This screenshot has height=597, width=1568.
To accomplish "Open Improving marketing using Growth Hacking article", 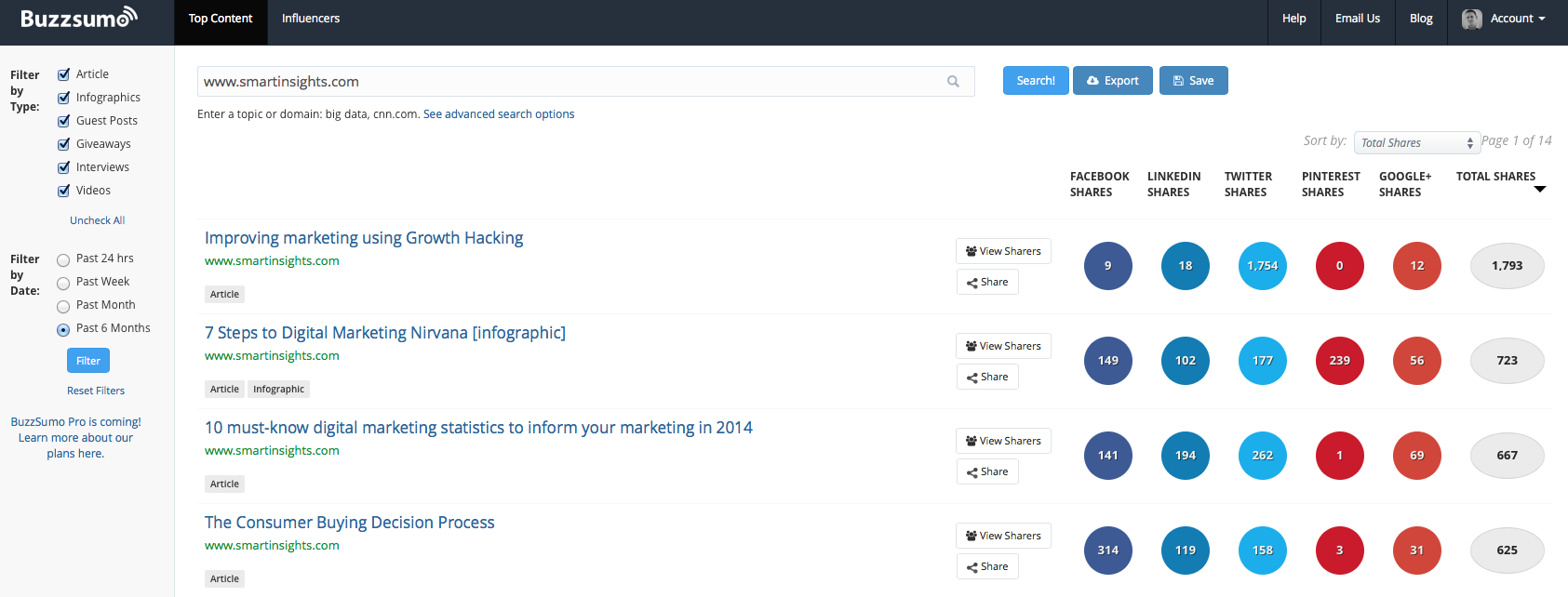I will (364, 238).
